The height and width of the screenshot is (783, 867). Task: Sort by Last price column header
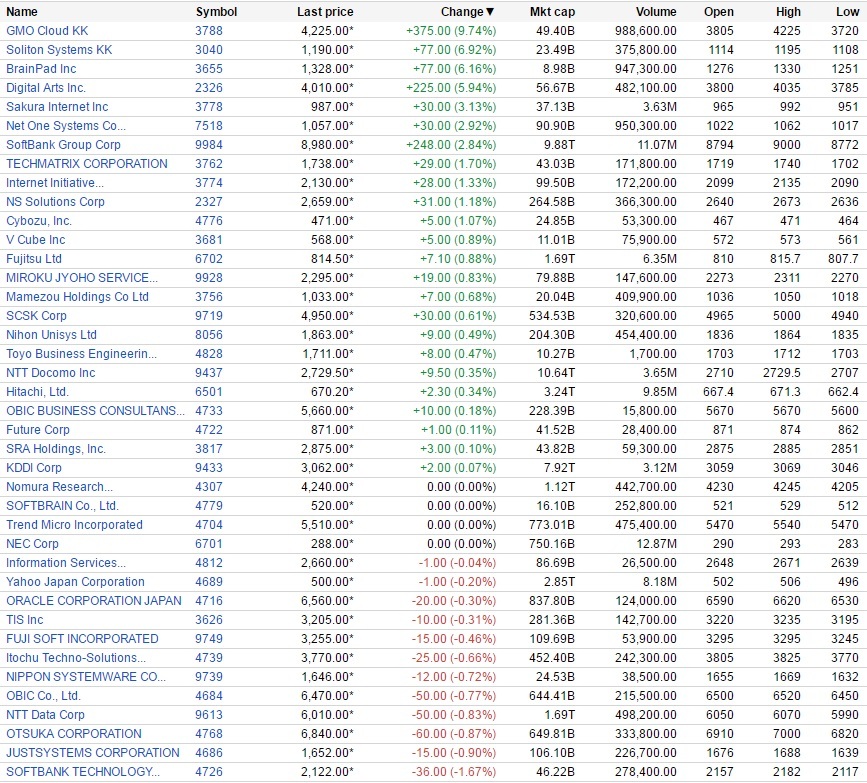click(325, 12)
